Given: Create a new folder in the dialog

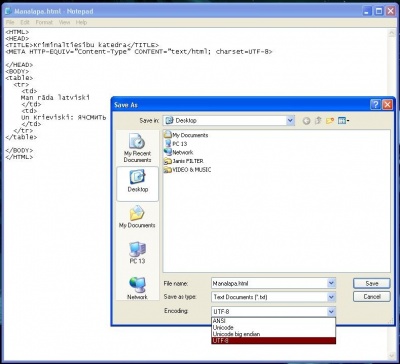Looking at the screenshot, I should pyautogui.click(x=330, y=121).
